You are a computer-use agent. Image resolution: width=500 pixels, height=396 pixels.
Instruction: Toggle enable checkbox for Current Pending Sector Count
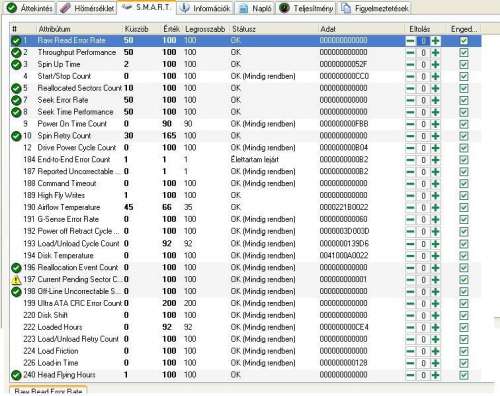[x=464, y=280]
